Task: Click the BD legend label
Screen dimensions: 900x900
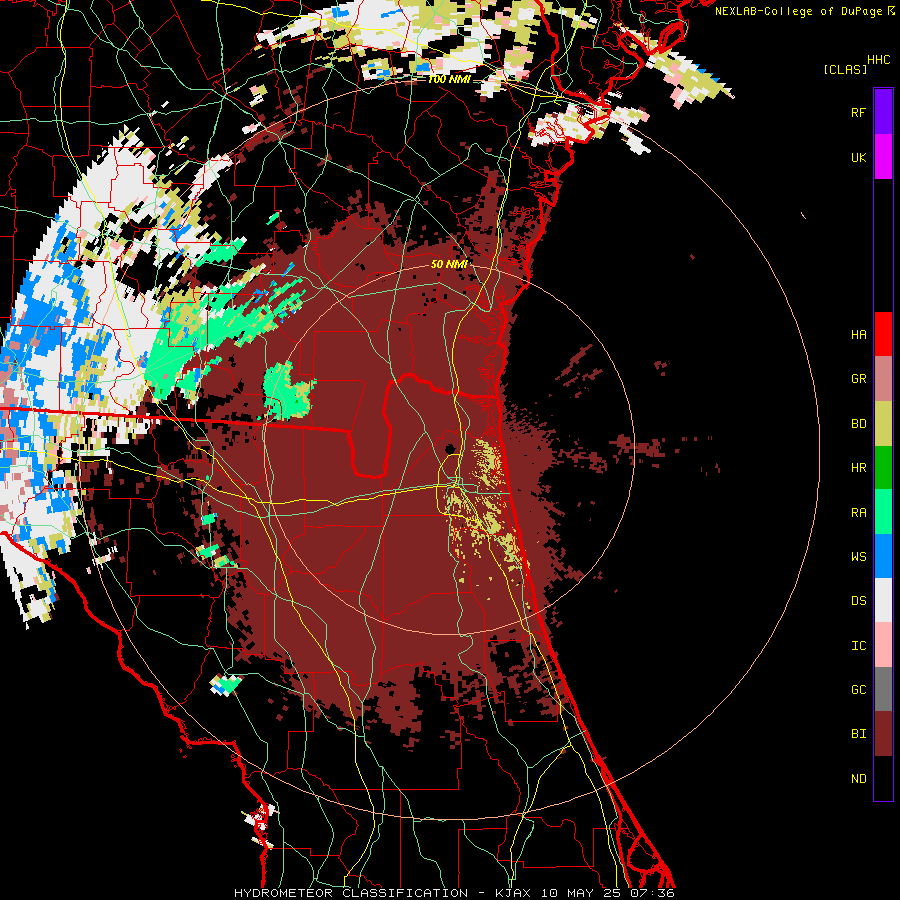Action: pyautogui.click(x=858, y=424)
